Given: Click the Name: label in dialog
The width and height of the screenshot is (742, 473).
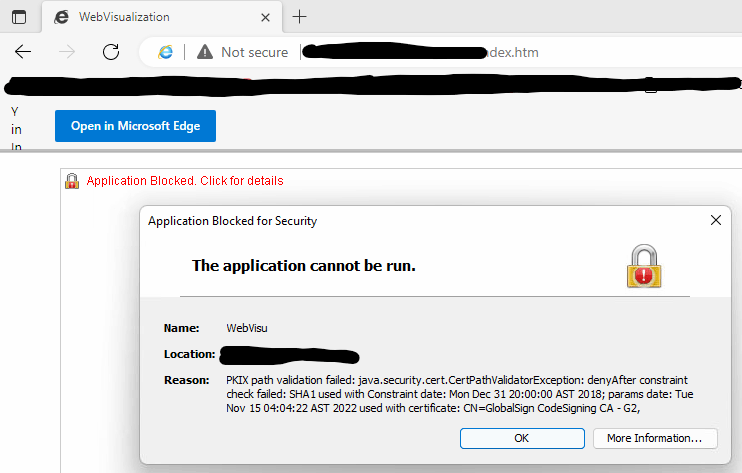Looking at the screenshot, I should (x=182, y=328).
